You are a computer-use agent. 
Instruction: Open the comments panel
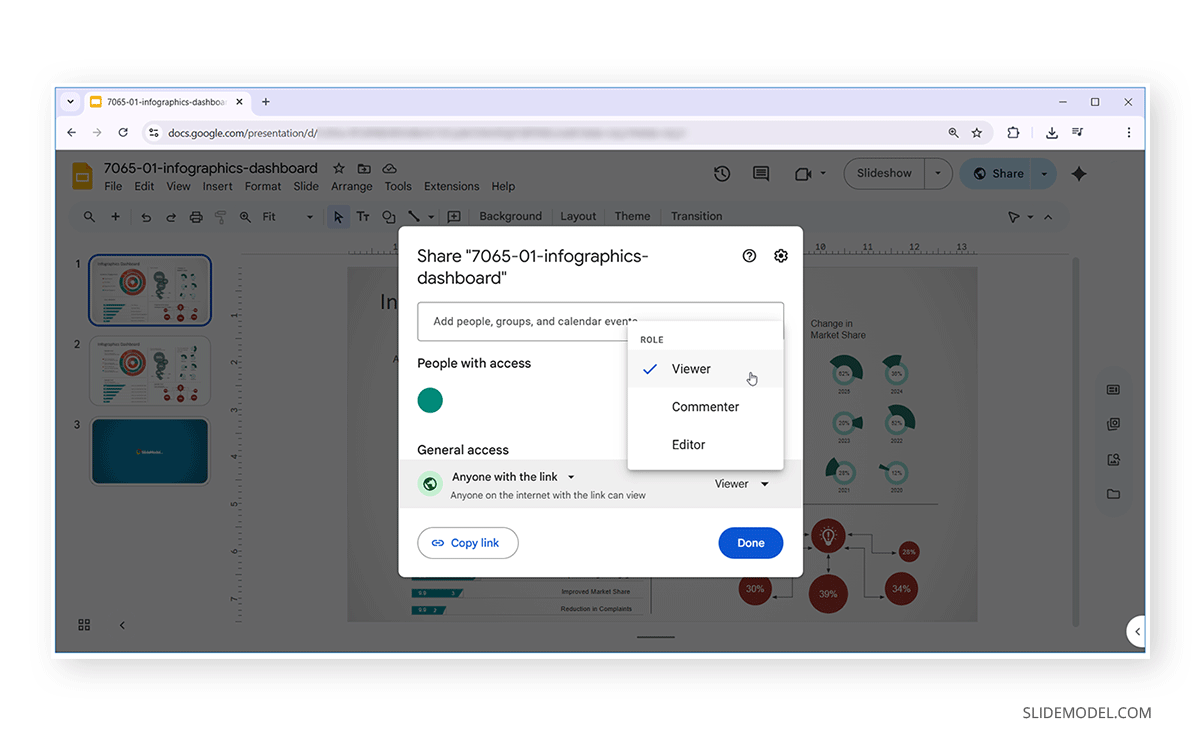tap(761, 173)
